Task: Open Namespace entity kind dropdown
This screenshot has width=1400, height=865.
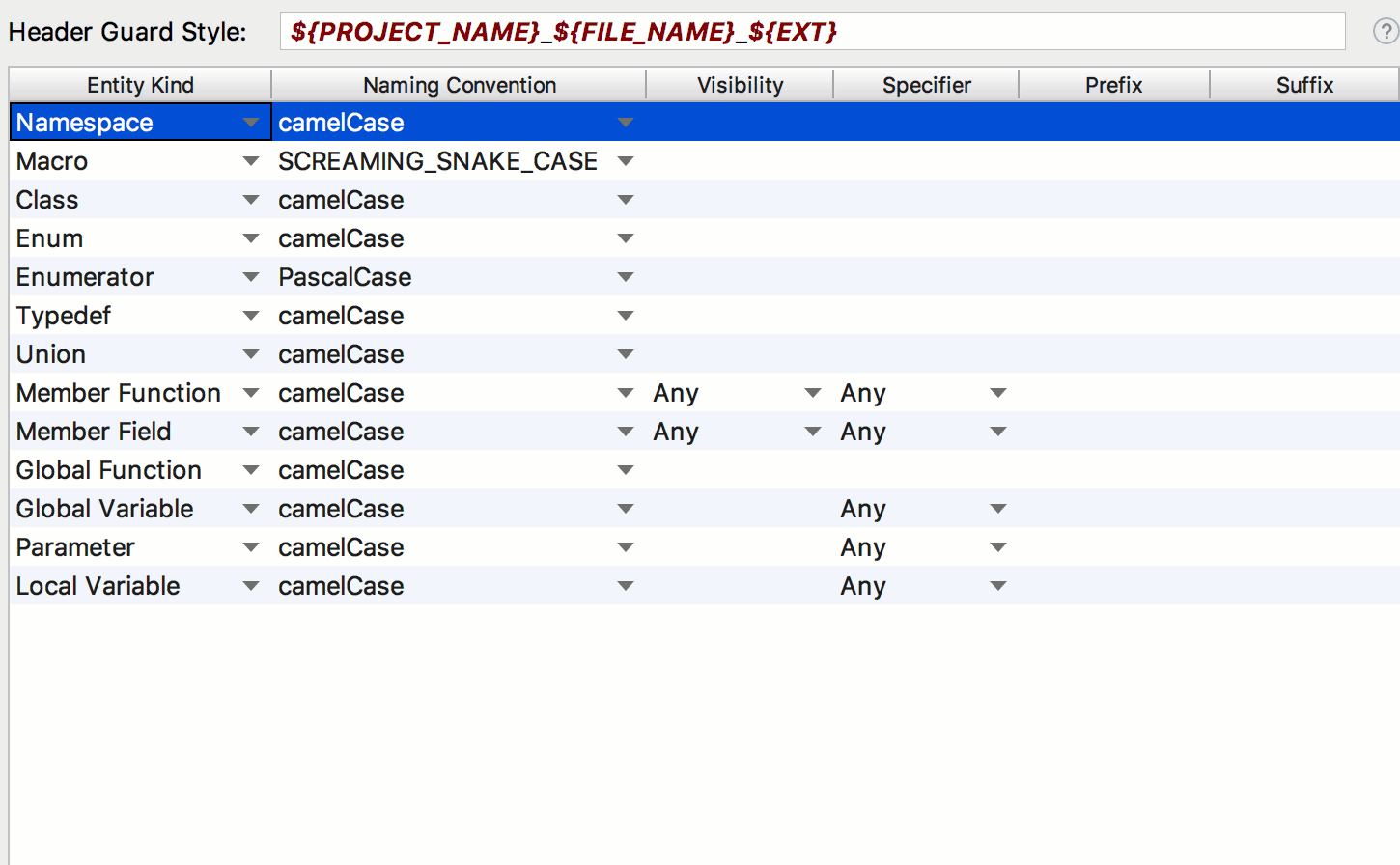Action: point(251,123)
